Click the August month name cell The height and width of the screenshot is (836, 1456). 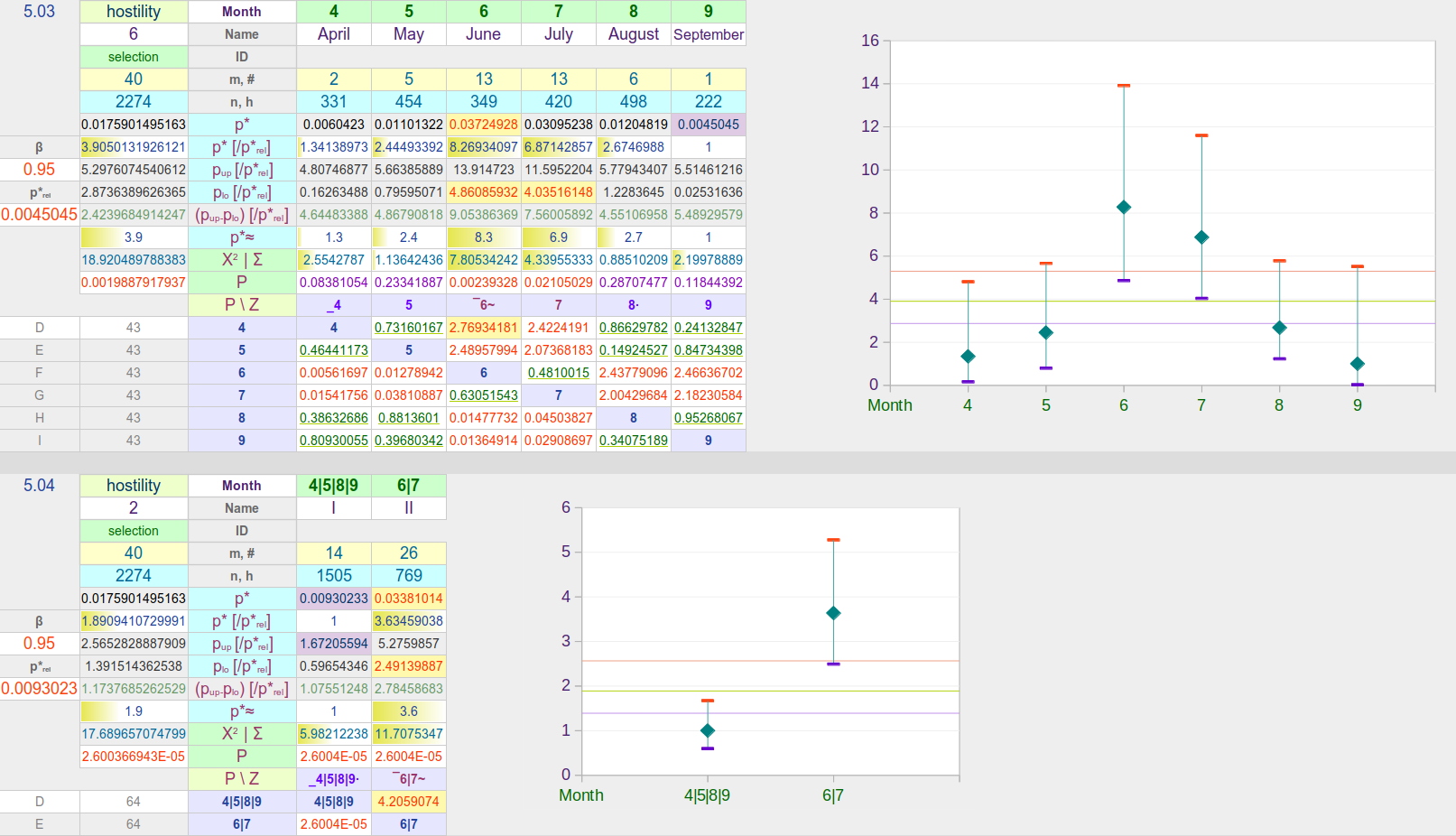point(634,34)
